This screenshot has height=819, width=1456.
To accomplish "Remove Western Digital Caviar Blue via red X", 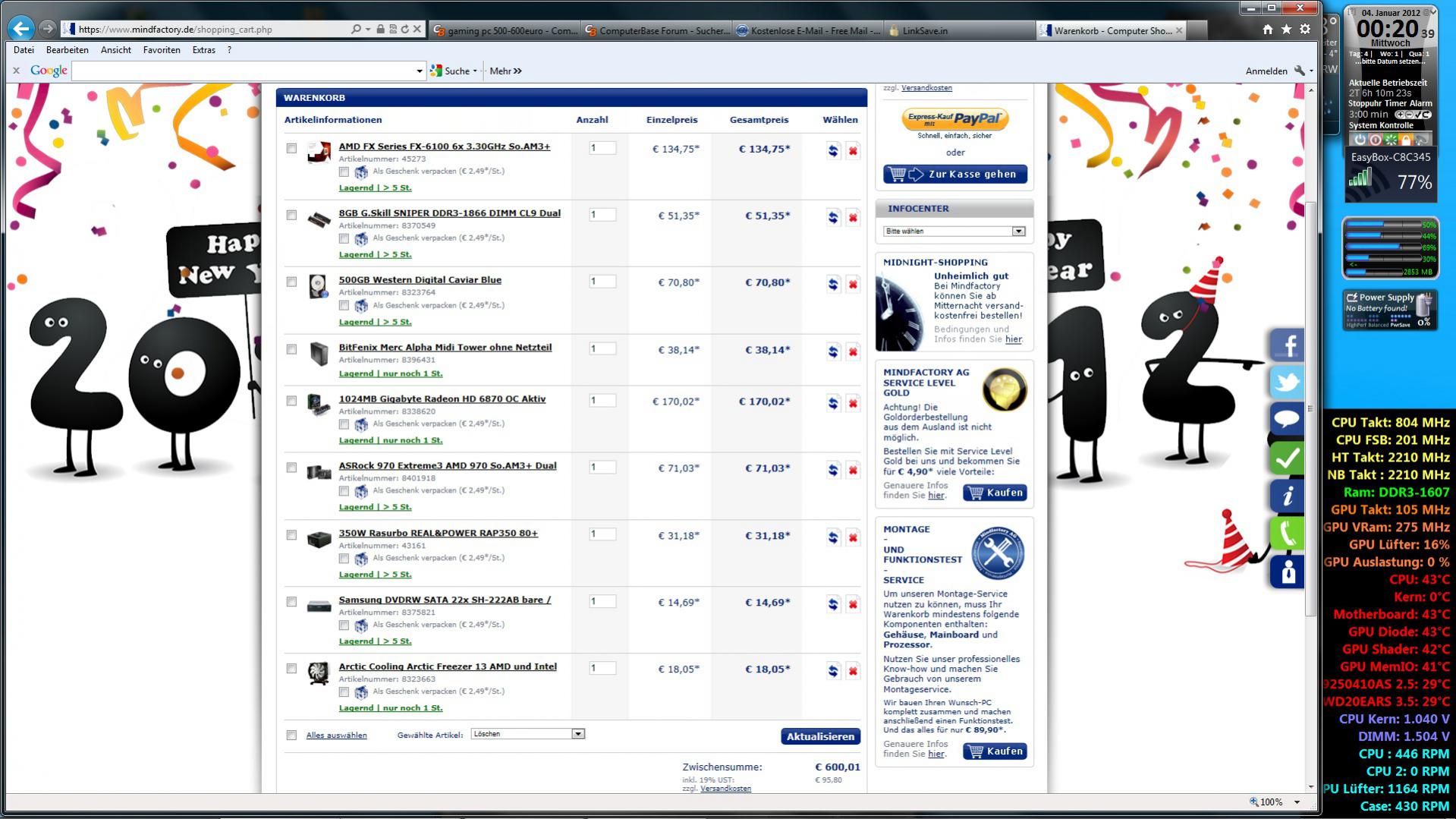I will point(853,284).
